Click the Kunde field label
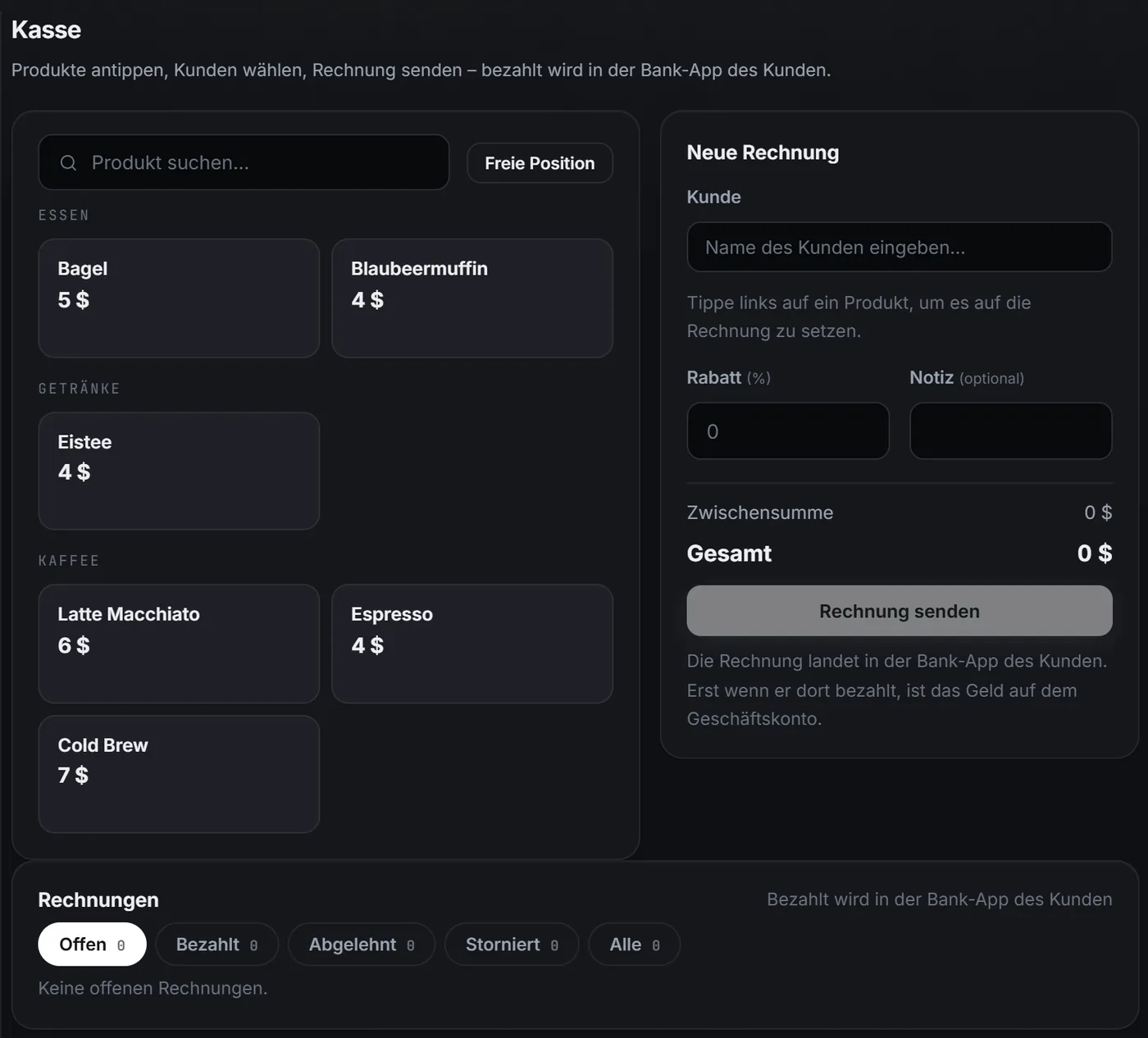The width and height of the screenshot is (1148, 1038). 713,197
